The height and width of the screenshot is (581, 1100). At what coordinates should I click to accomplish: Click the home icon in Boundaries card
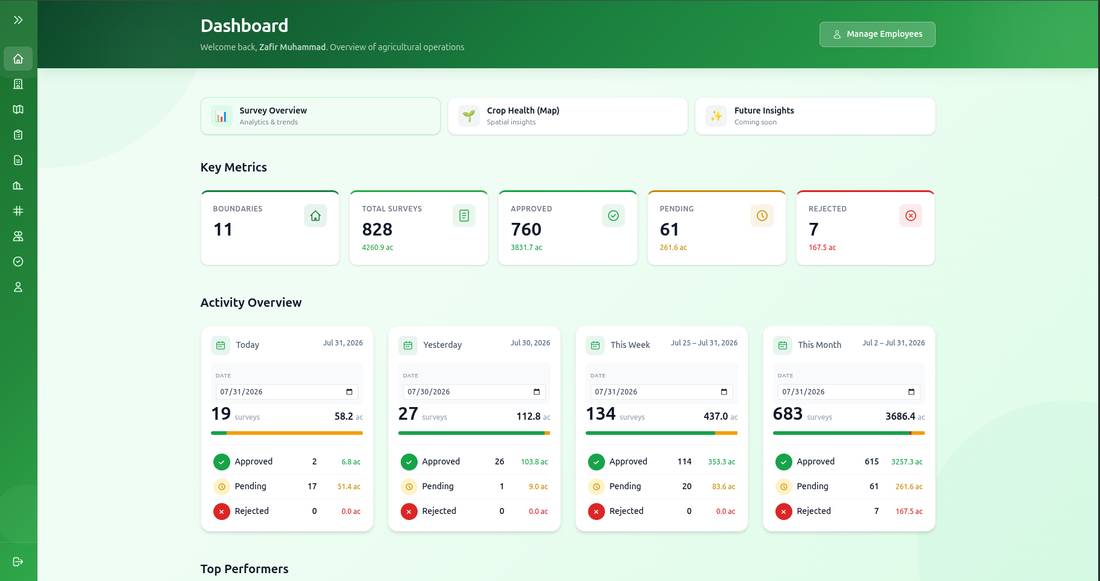pyautogui.click(x=316, y=216)
